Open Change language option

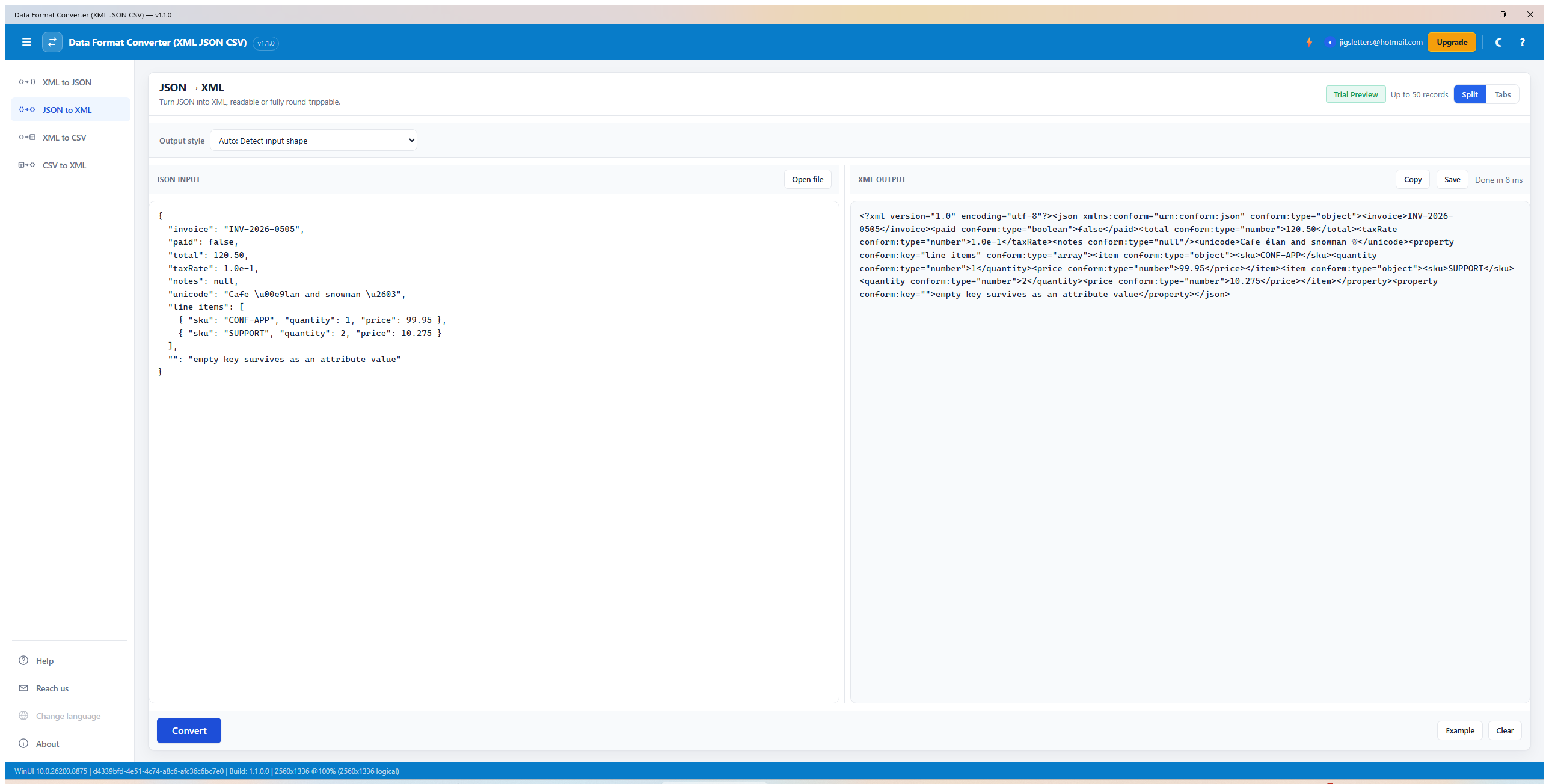tap(70, 715)
